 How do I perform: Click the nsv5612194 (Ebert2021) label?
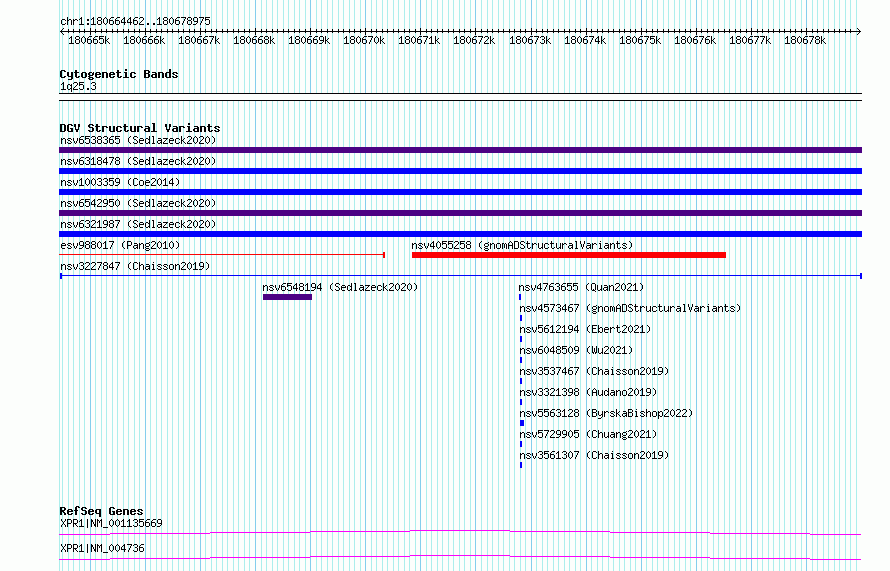(585, 329)
